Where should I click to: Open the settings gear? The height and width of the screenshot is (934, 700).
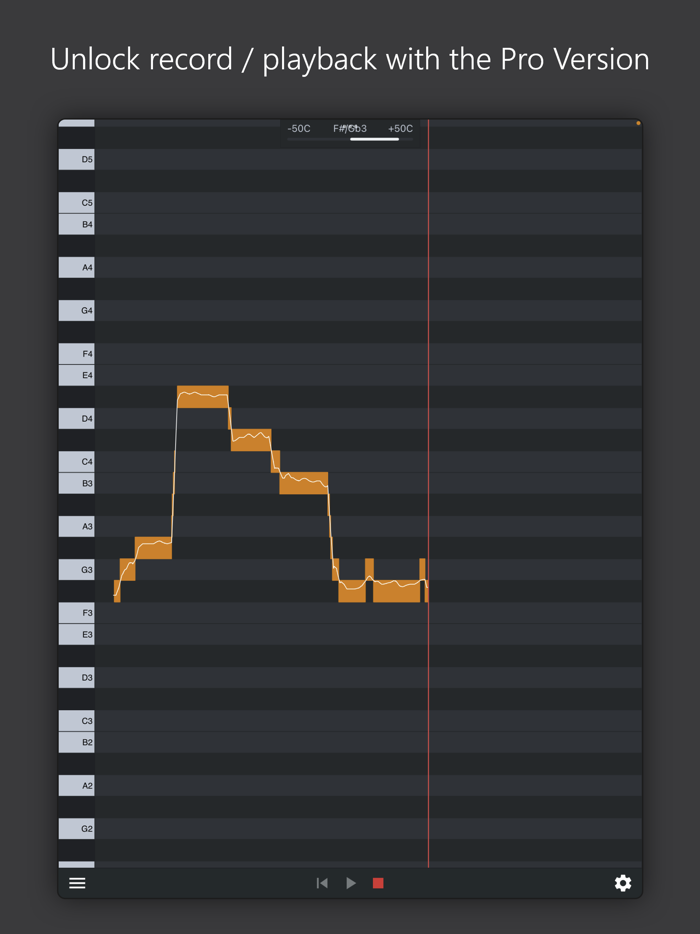[623, 883]
